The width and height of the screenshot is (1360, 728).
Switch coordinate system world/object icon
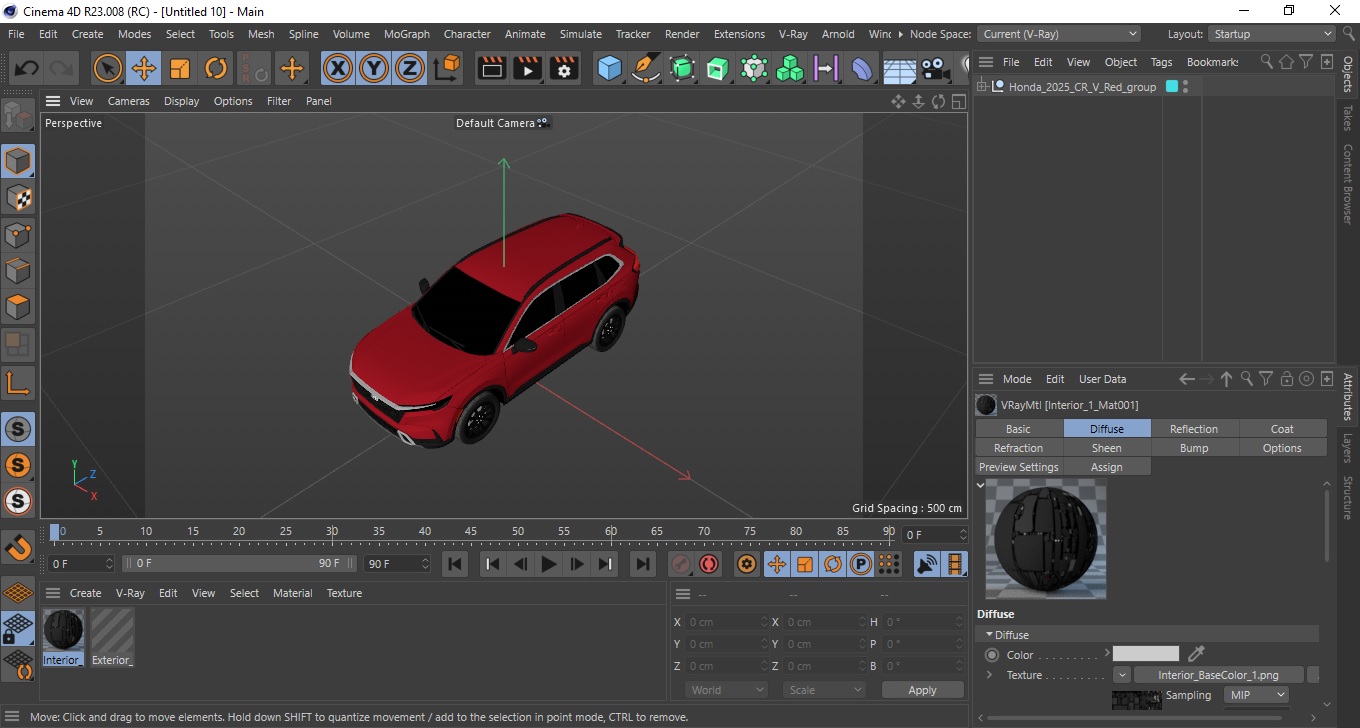coord(447,69)
